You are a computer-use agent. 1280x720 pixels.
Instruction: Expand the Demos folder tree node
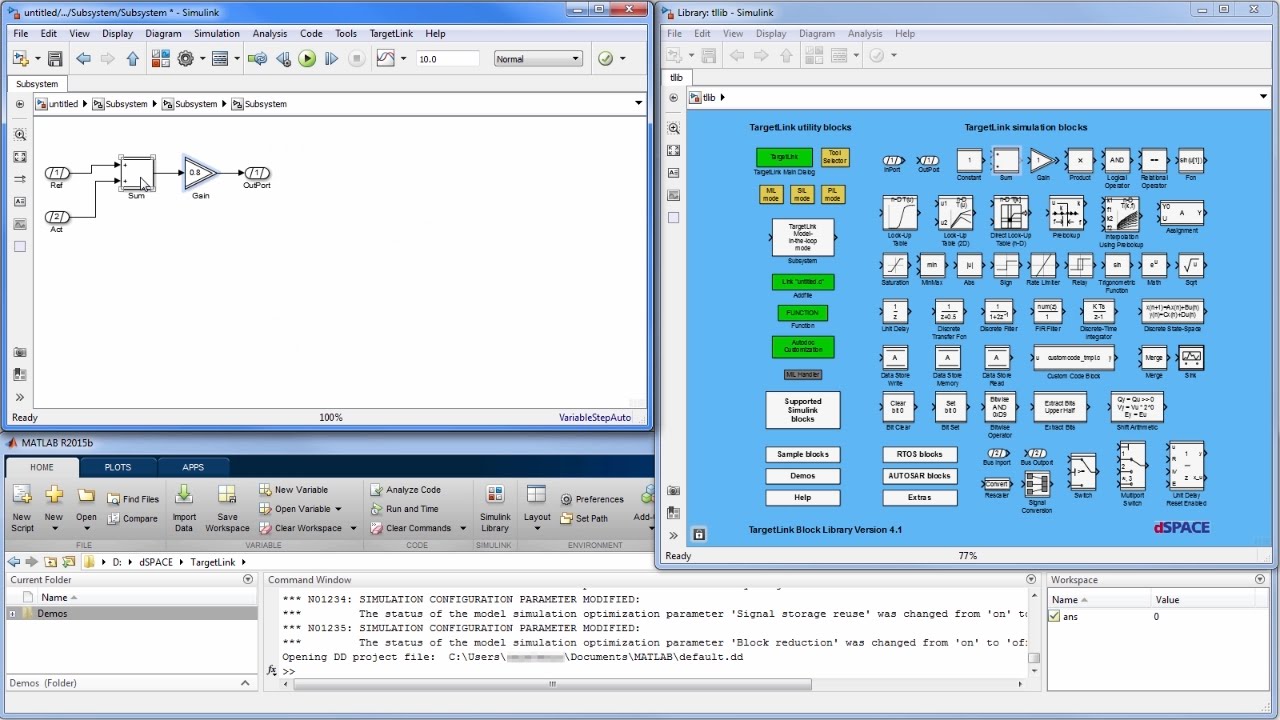12,613
